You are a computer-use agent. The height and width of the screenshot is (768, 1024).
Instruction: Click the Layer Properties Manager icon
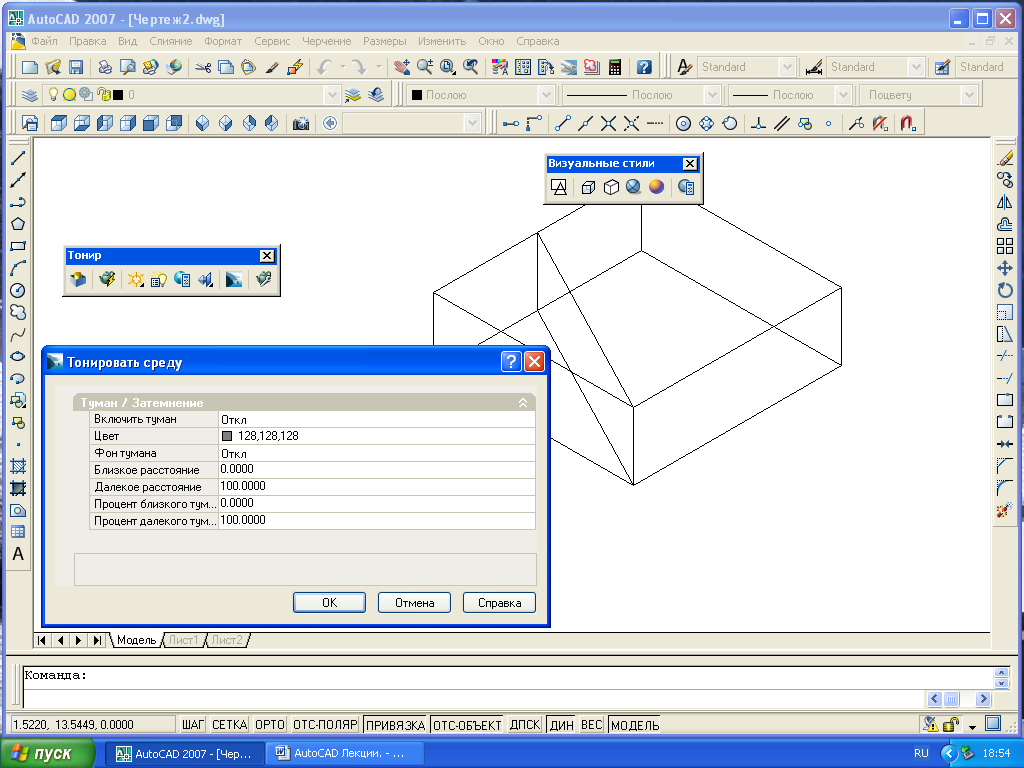point(29,95)
